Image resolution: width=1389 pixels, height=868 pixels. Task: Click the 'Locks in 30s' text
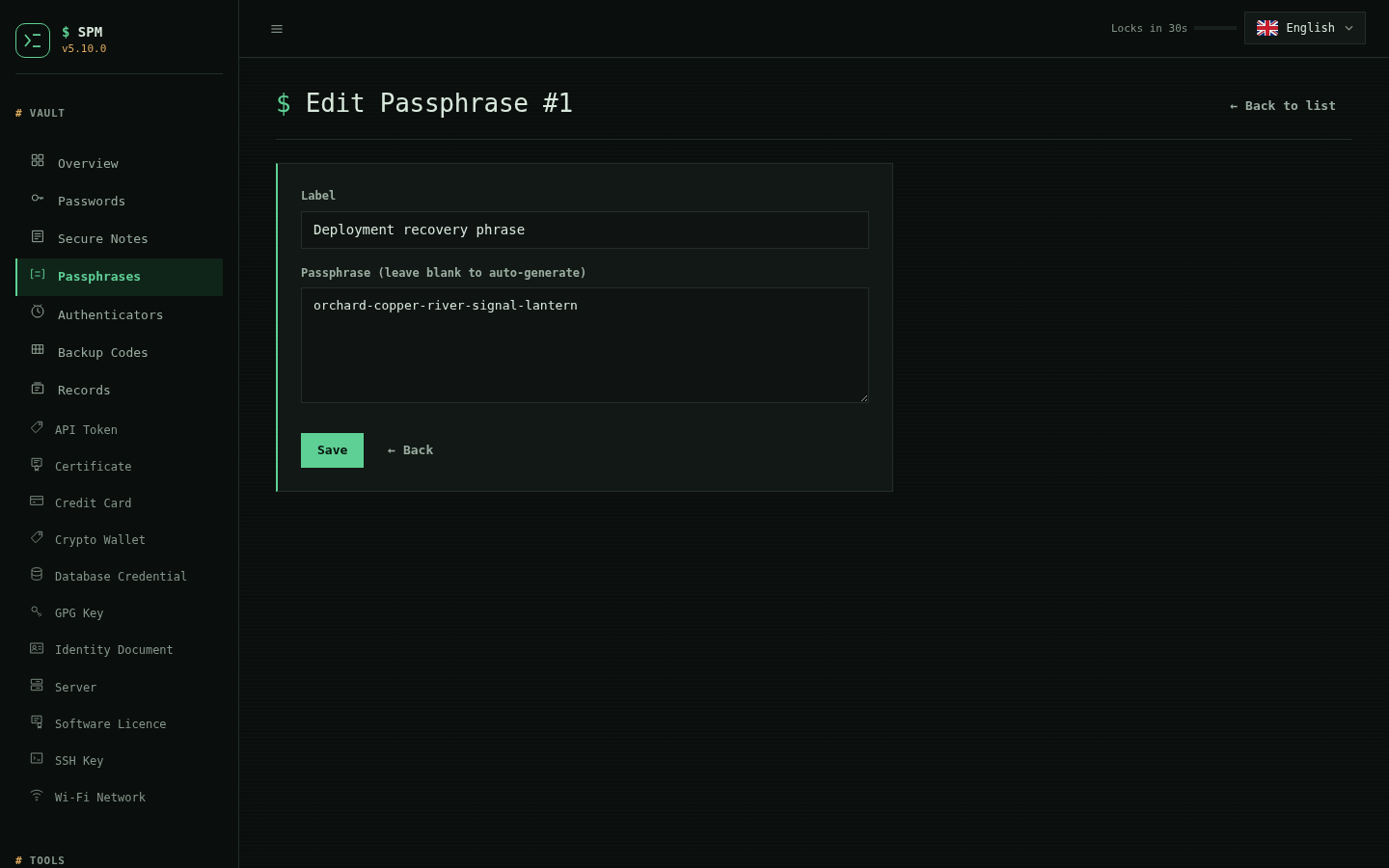coord(1149,29)
